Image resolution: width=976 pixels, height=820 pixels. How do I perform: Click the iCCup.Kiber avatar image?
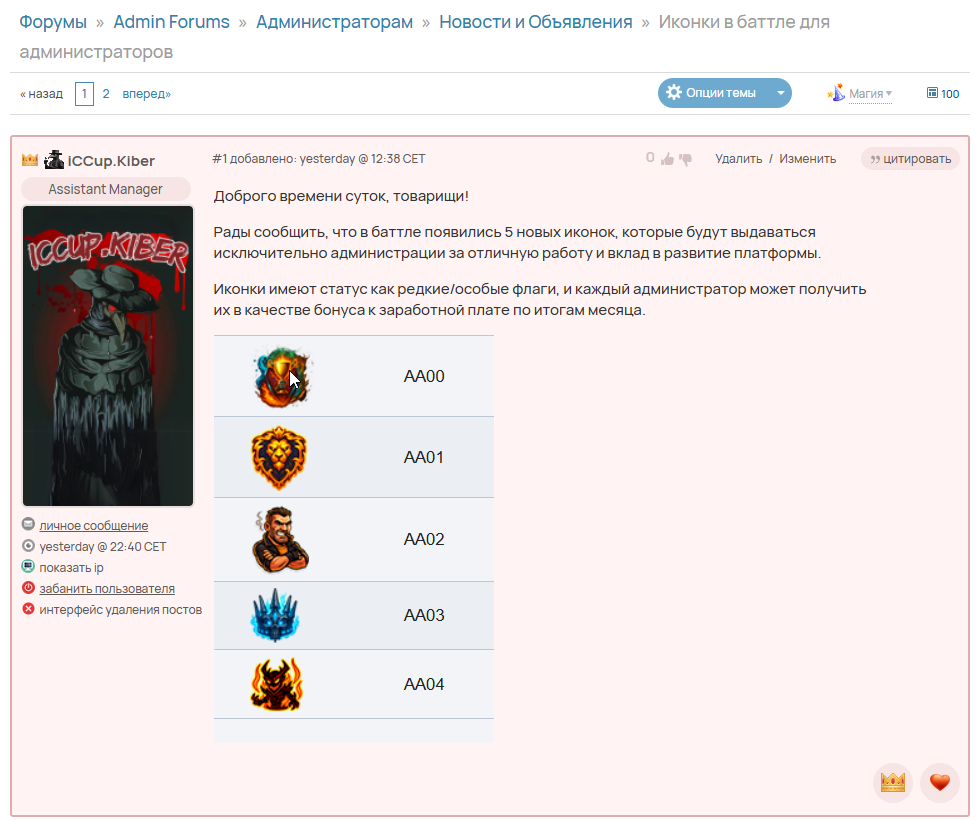[x=108, y=356]
